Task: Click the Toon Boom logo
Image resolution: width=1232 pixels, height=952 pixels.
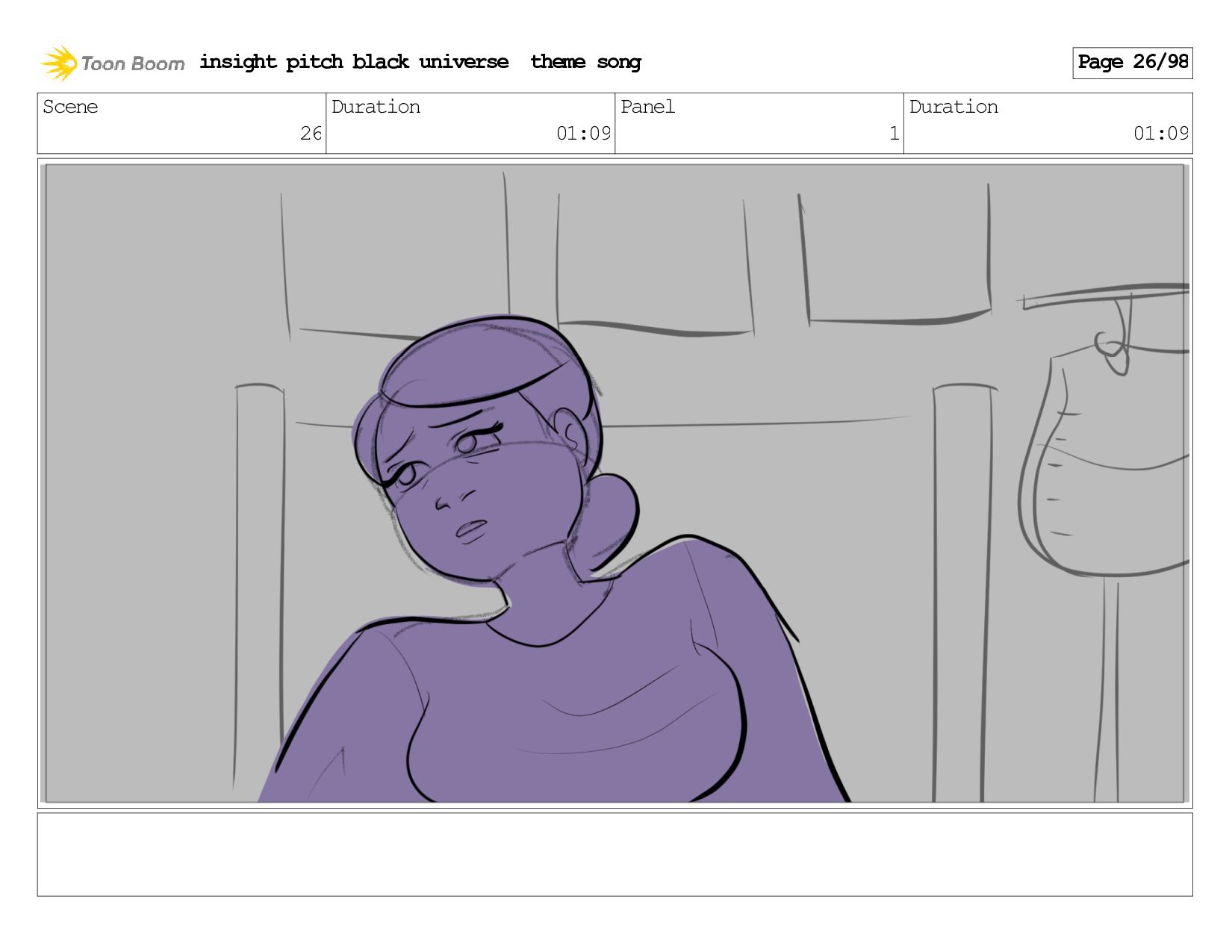Action: [x=112, y=63]
